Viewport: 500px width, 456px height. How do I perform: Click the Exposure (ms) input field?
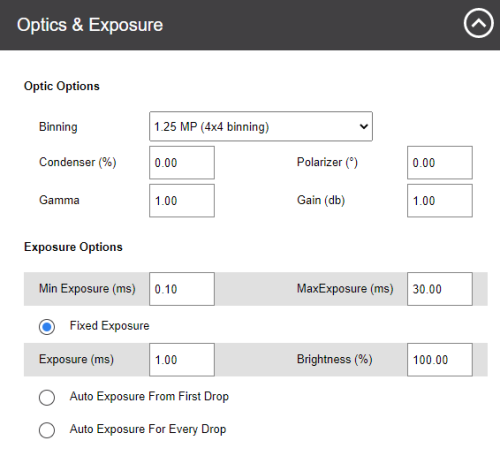(182, 360)
